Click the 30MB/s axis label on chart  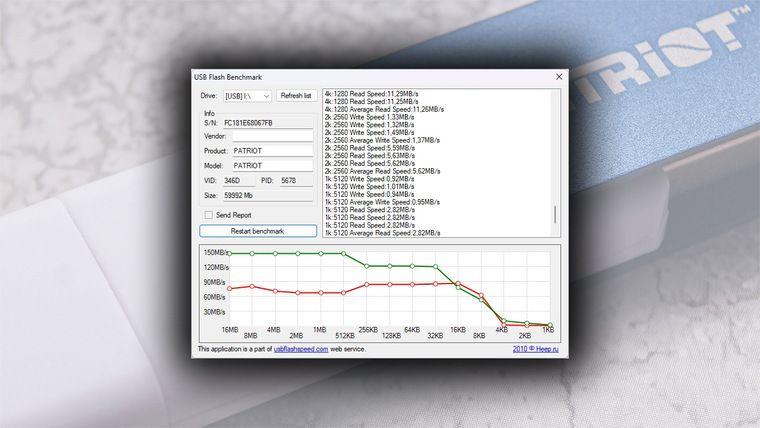215,312
